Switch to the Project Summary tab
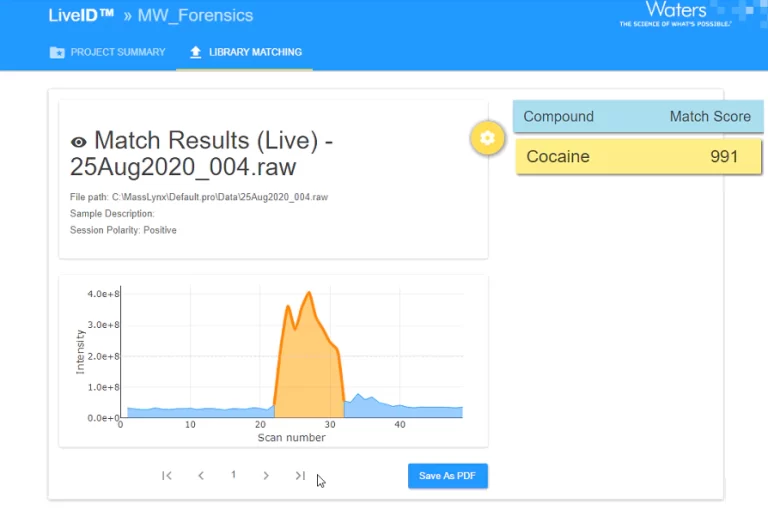 [x=117, y=52]
